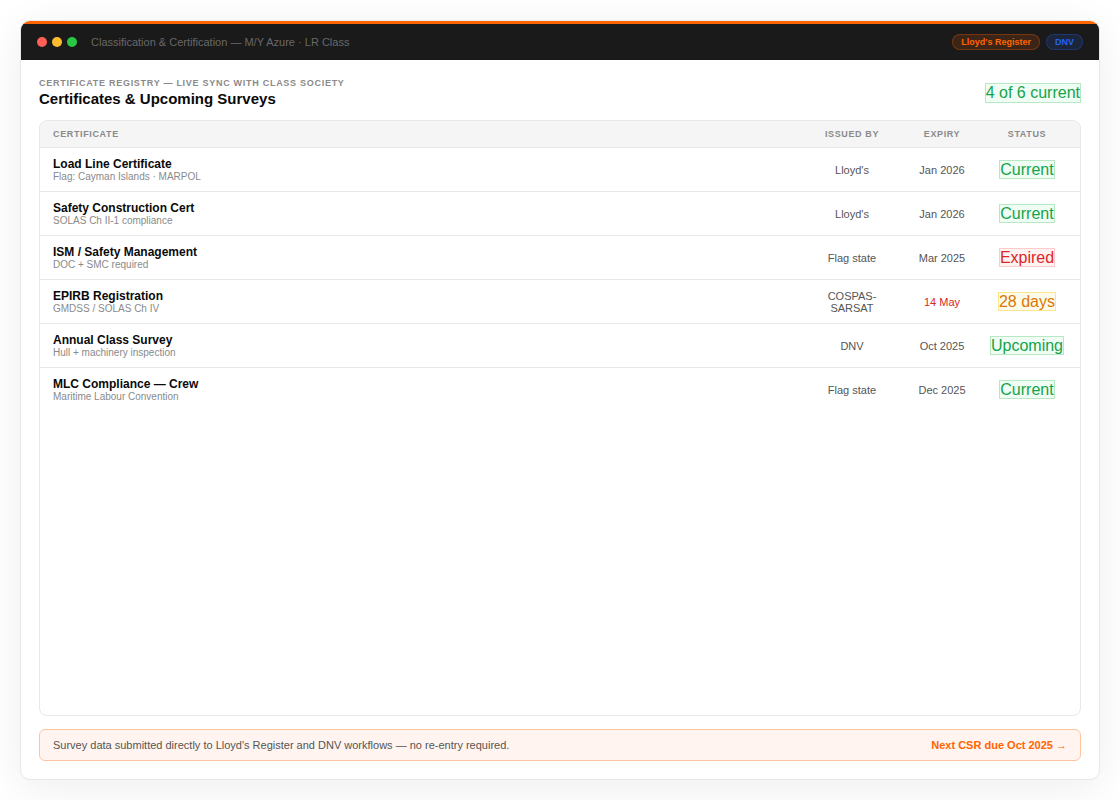The height and width of the screenshot is (800, 1120).
Task: Click Maritime Labour Convention subtitle
Action: (x=116, y=396)
